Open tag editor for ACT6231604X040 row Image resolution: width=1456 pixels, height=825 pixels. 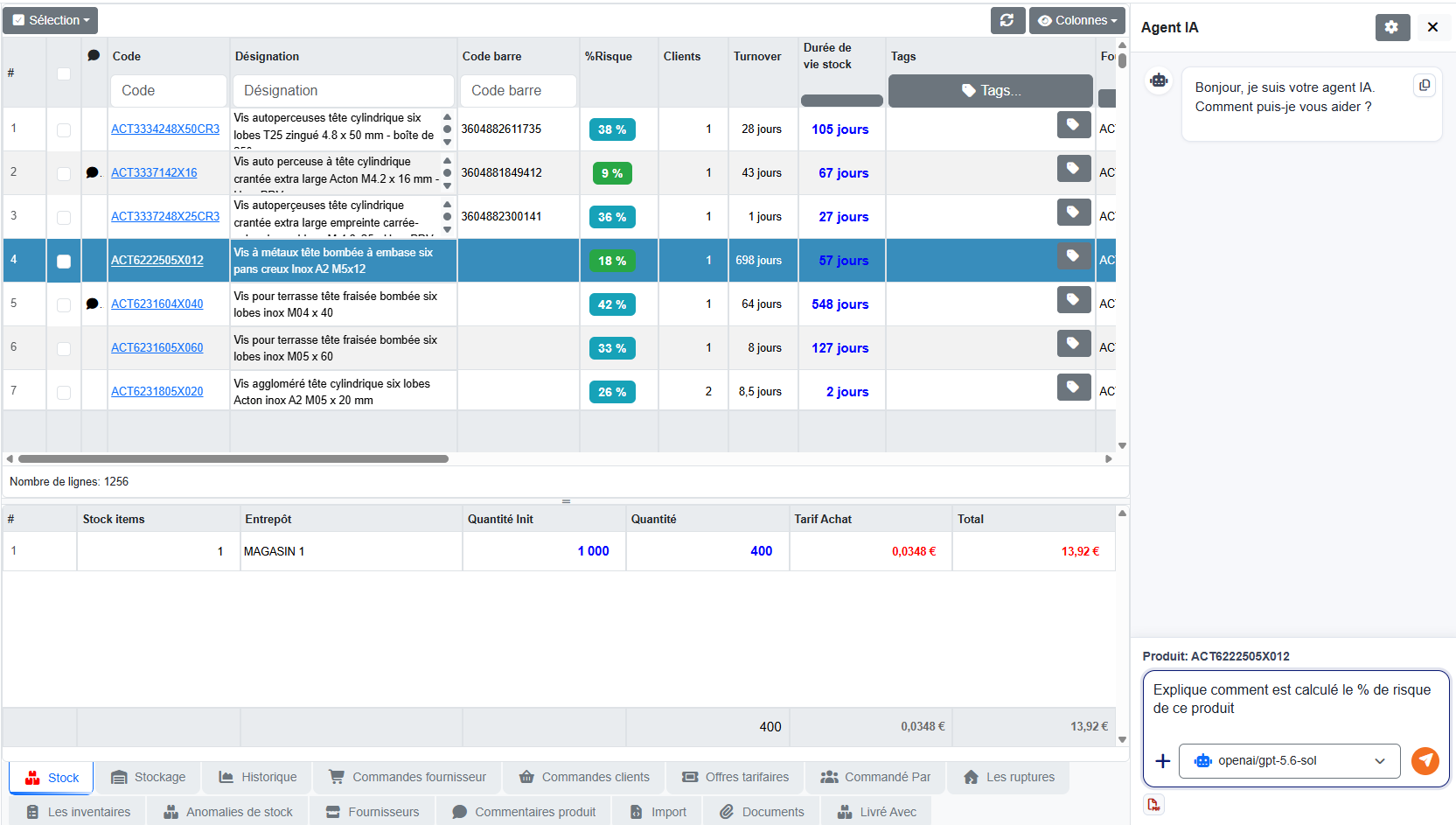(1073, 299)
